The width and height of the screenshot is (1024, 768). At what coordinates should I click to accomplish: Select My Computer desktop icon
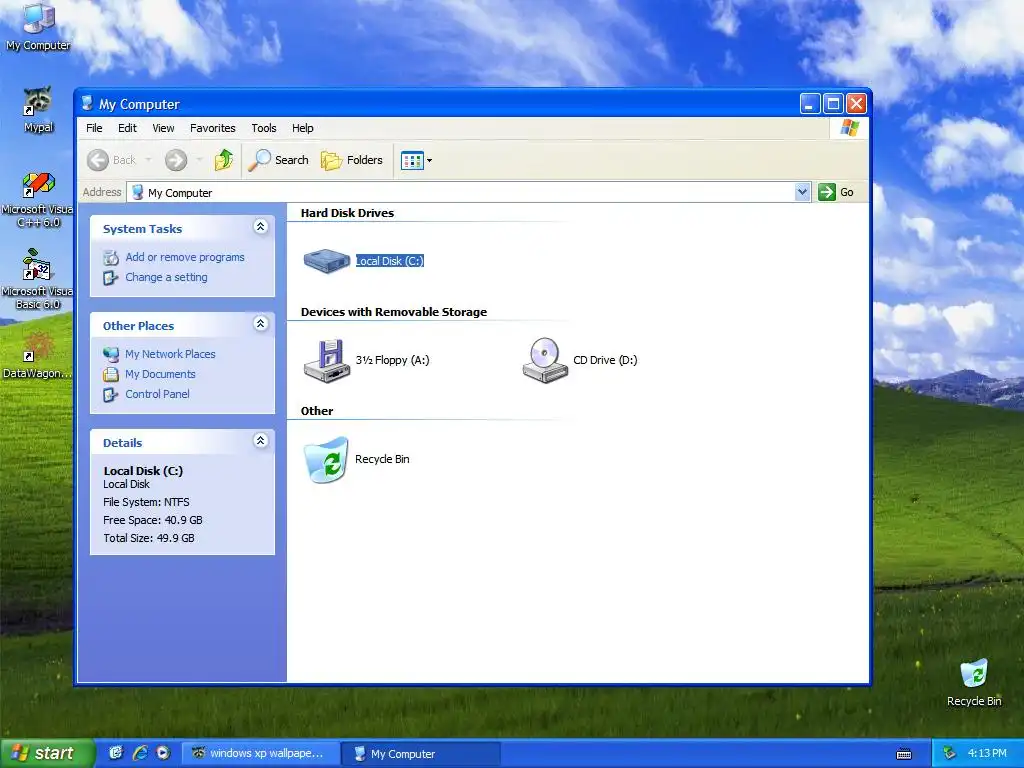click(x=38, y=26)
